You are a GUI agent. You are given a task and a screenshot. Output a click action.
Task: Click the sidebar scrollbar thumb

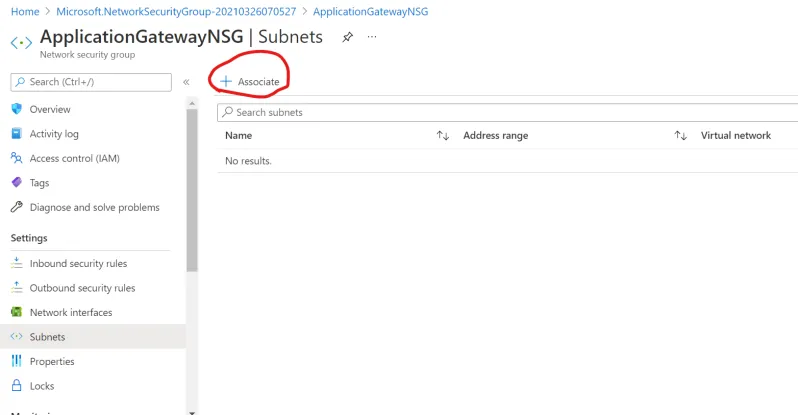192,190
